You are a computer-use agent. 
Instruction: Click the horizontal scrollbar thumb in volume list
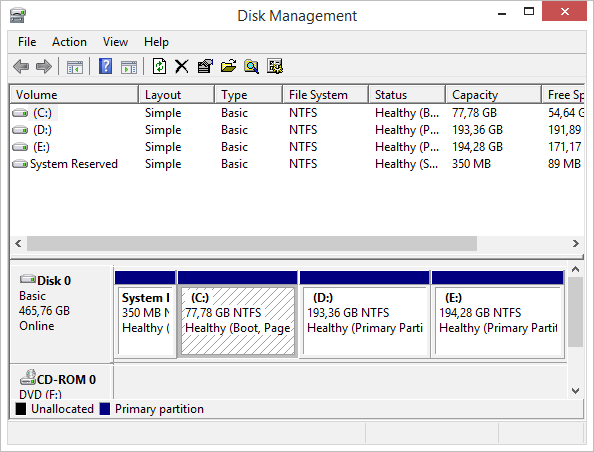point(252,243)
